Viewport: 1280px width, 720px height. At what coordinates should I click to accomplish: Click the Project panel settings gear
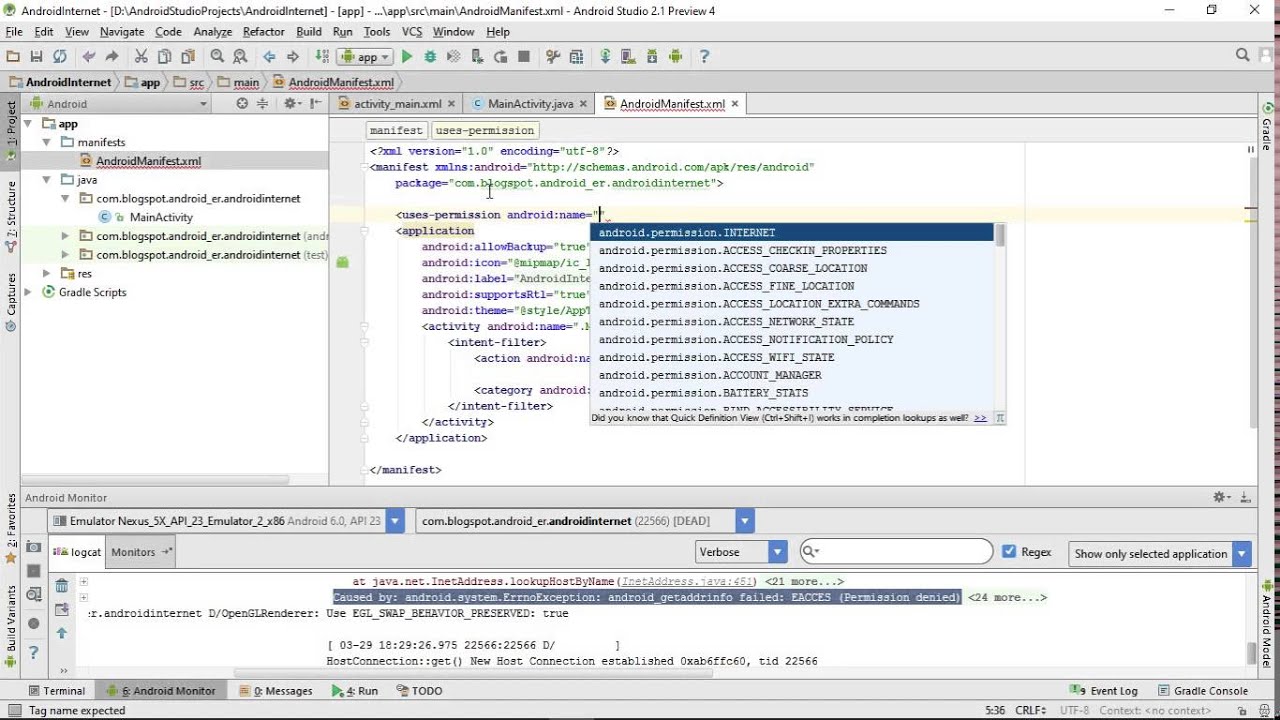(x=291, y=103)
